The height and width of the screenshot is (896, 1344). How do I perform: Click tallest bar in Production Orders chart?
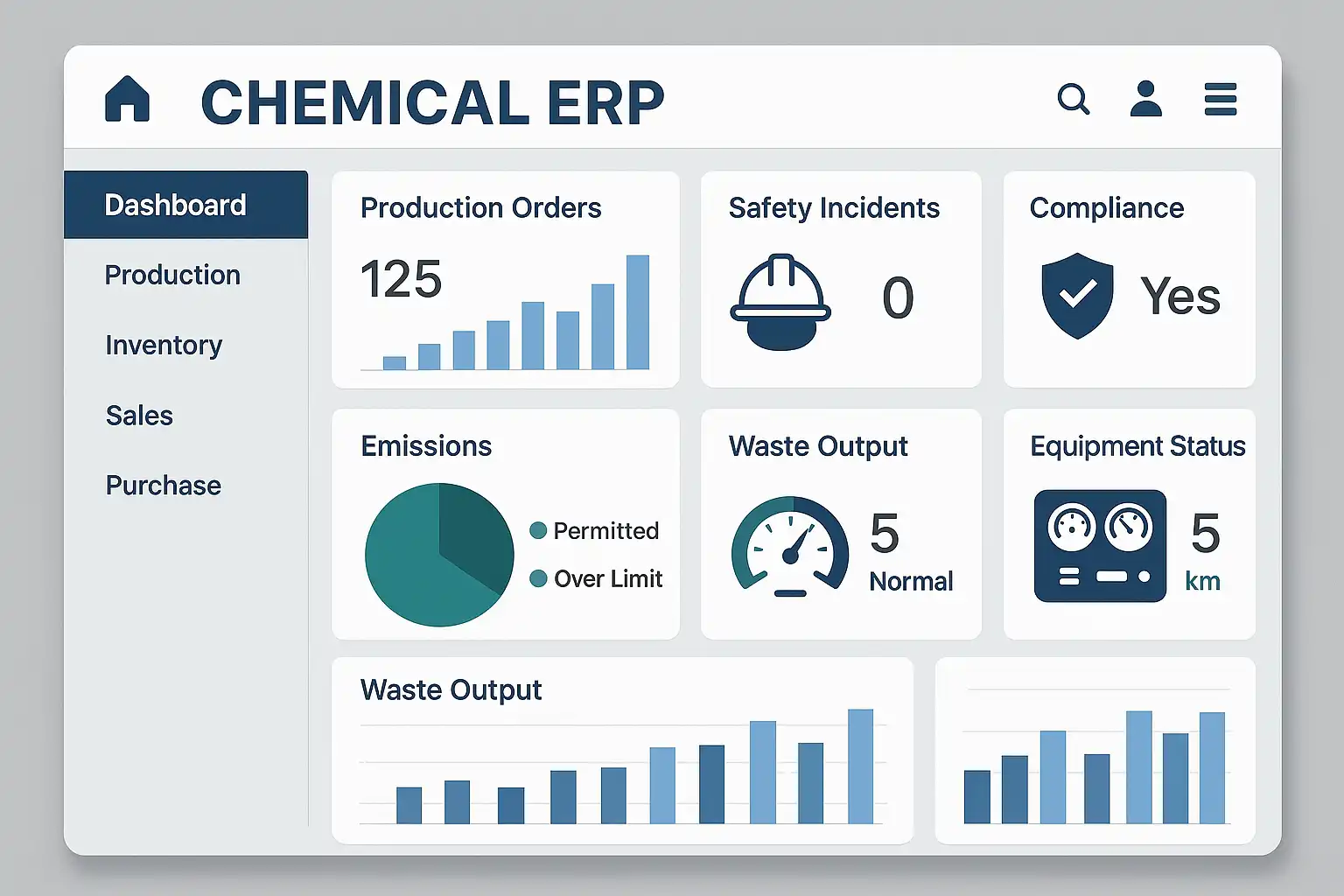[638, 312]
